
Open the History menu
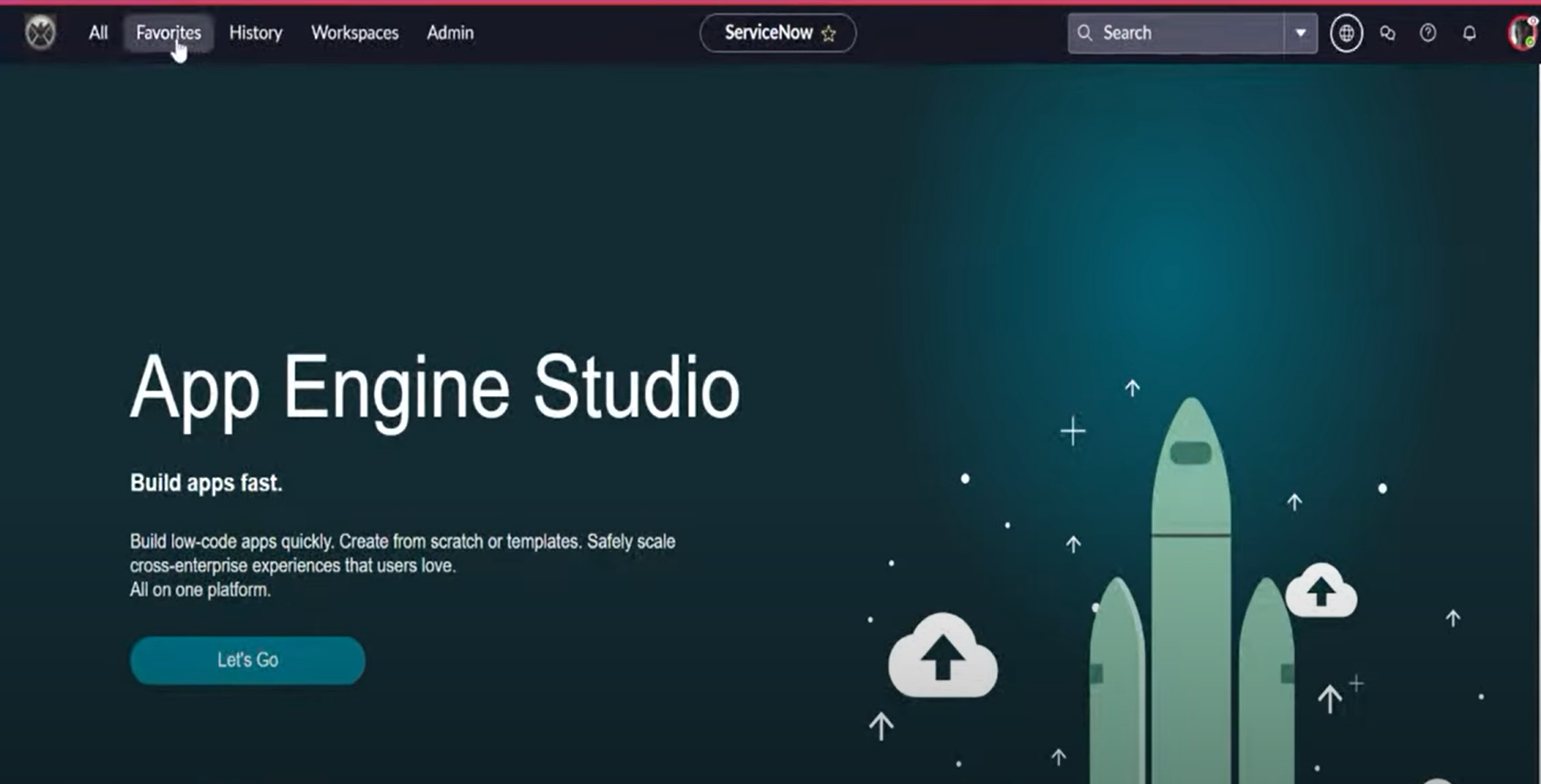(x=256, y=33)
